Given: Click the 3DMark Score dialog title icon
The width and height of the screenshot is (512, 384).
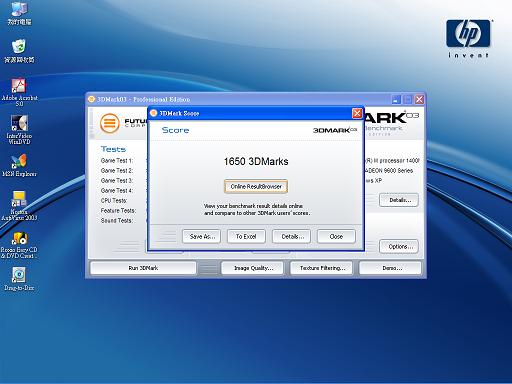Looking at the screenshot, I should (153, 113).
